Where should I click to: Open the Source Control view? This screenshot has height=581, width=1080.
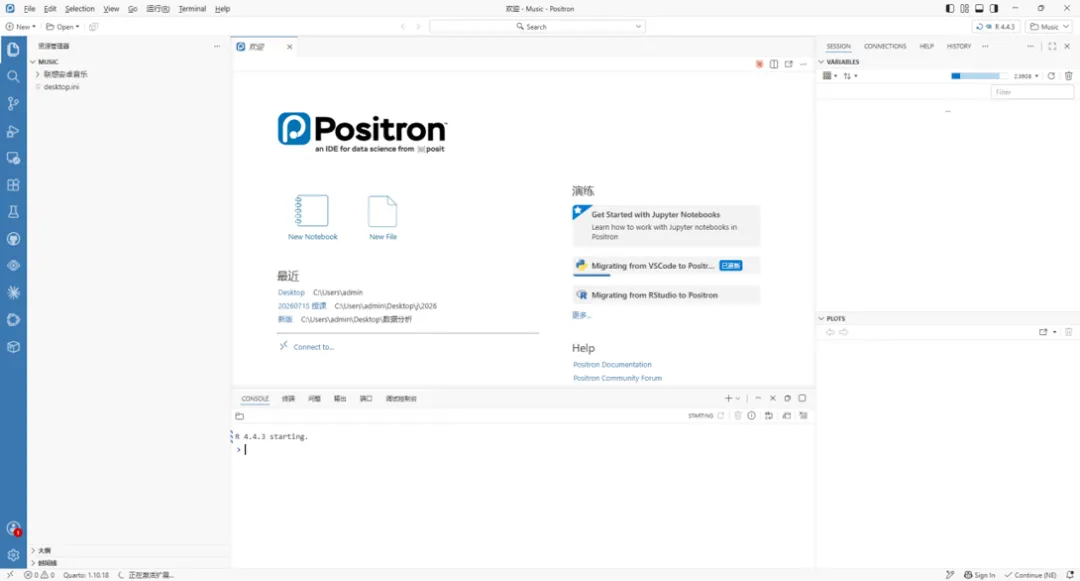[x=13, y=103]
